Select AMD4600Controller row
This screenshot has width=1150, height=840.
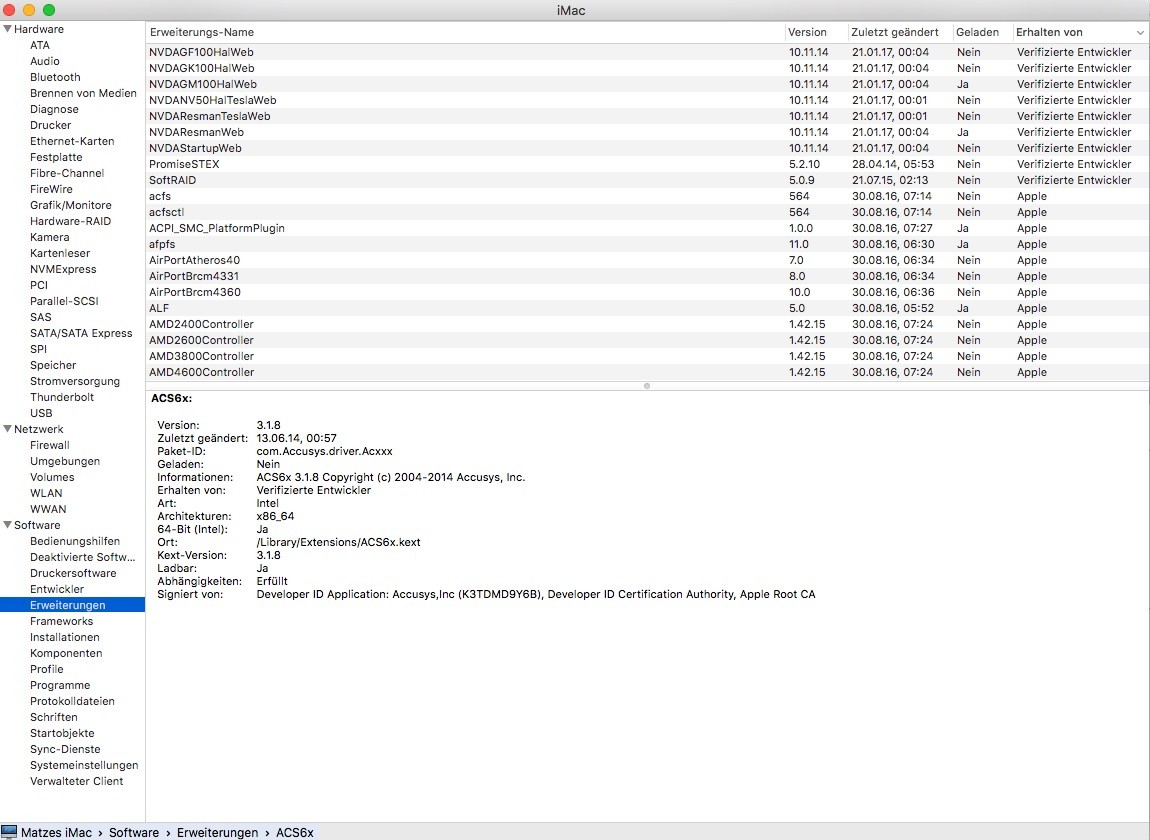point(648,372)
